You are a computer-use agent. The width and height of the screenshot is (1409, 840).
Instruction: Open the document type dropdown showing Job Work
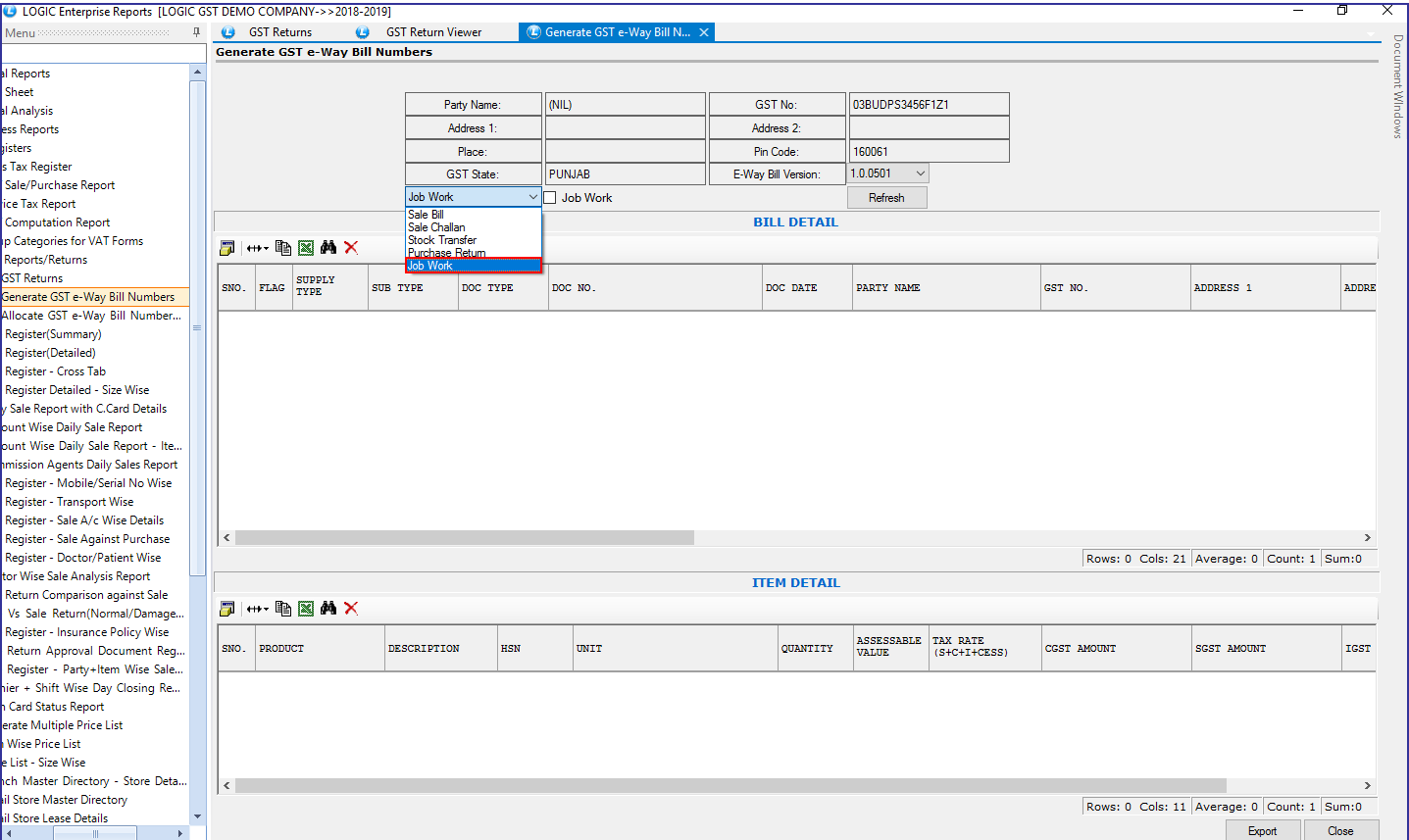474,197
